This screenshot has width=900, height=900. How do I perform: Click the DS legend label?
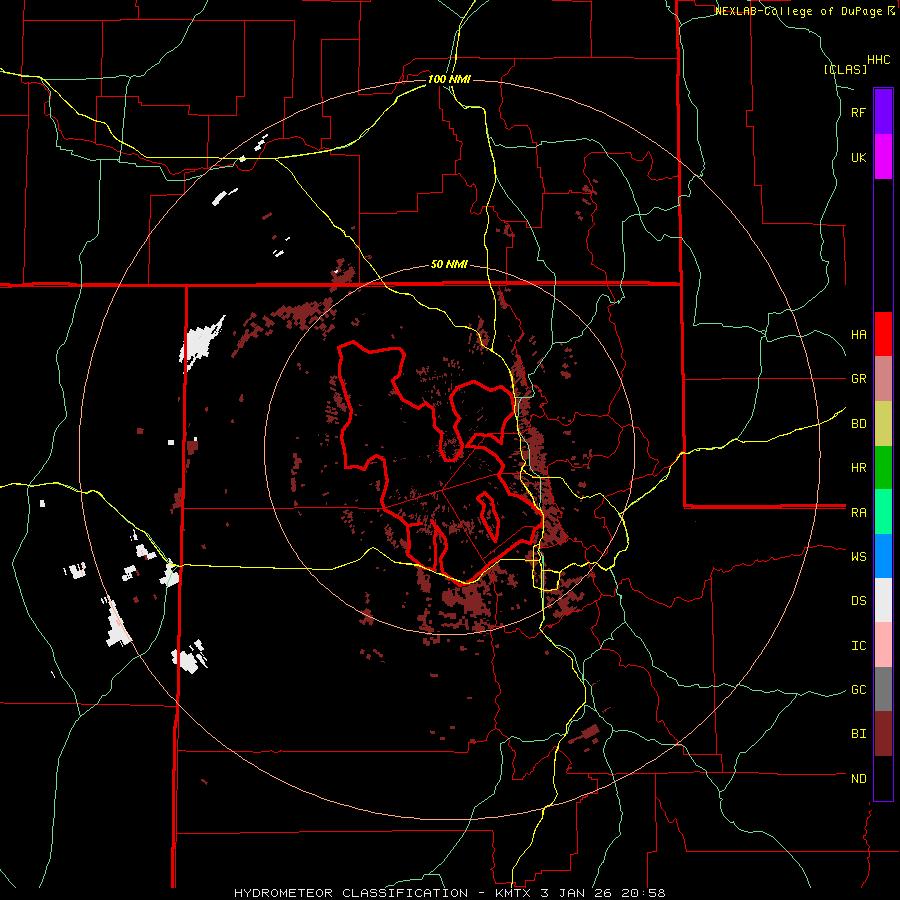[858, 601]
